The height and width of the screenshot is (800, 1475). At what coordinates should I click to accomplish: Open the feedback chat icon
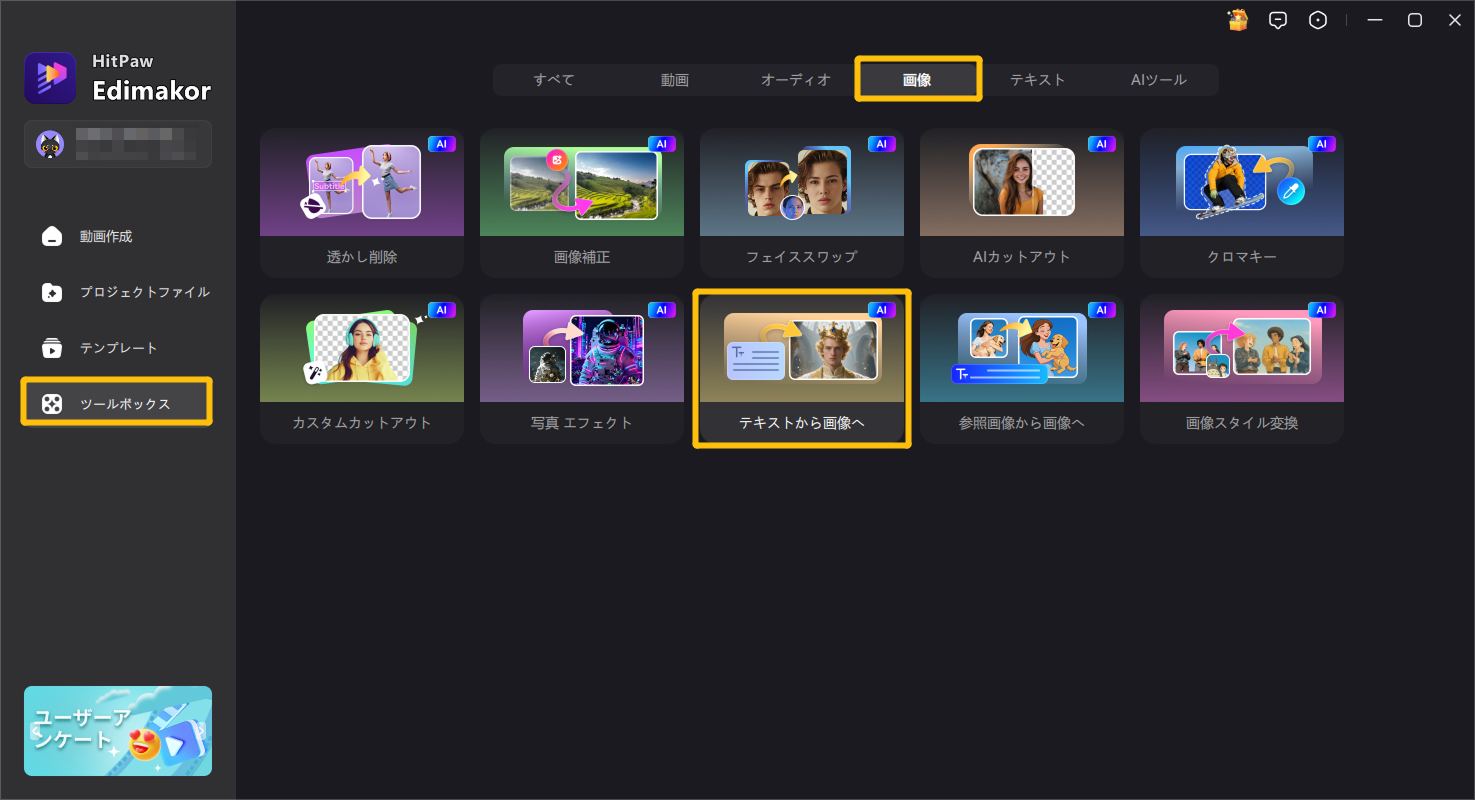(x=1277, y=20)
